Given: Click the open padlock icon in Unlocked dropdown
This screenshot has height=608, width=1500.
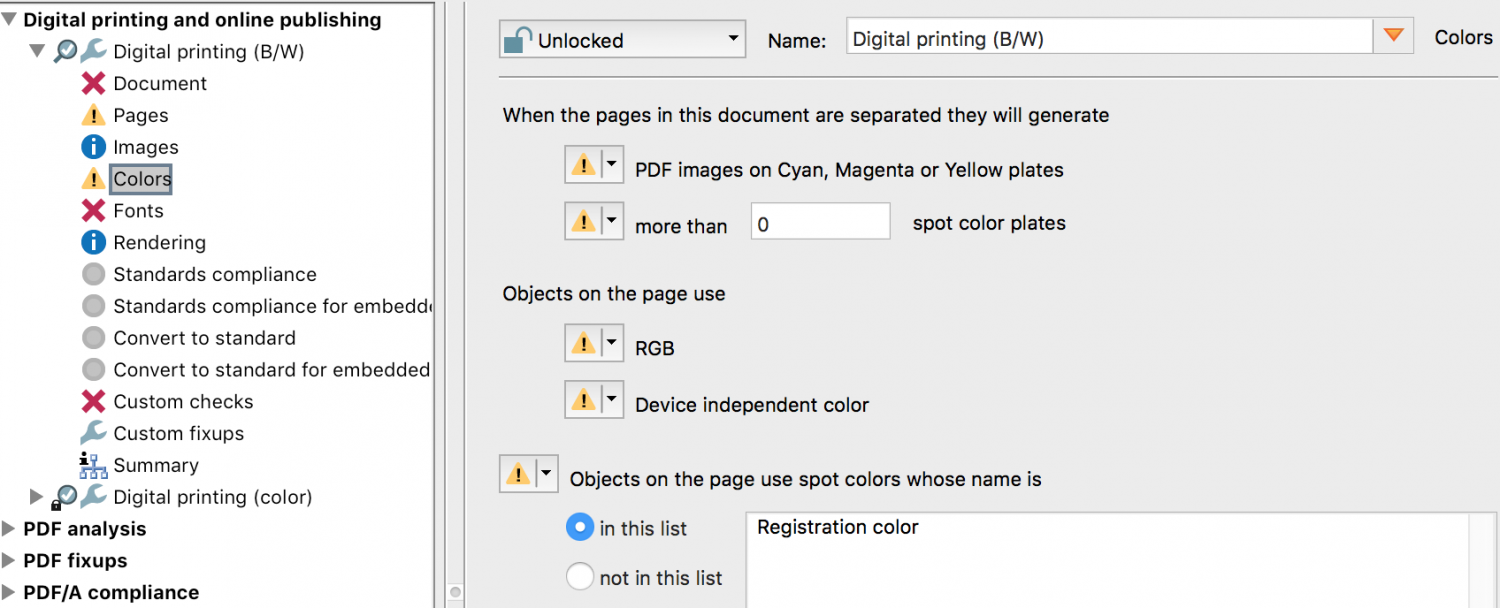Looking at the screenshot, I should pyautogui.click(x=518, y=41).
